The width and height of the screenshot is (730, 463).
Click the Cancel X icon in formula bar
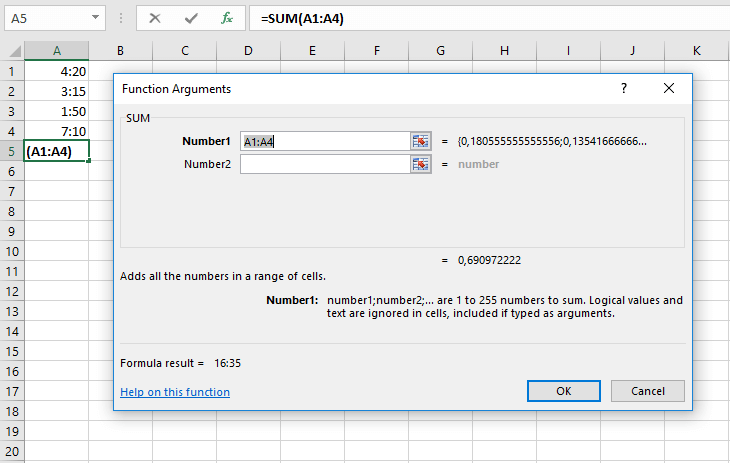[155, 18]
